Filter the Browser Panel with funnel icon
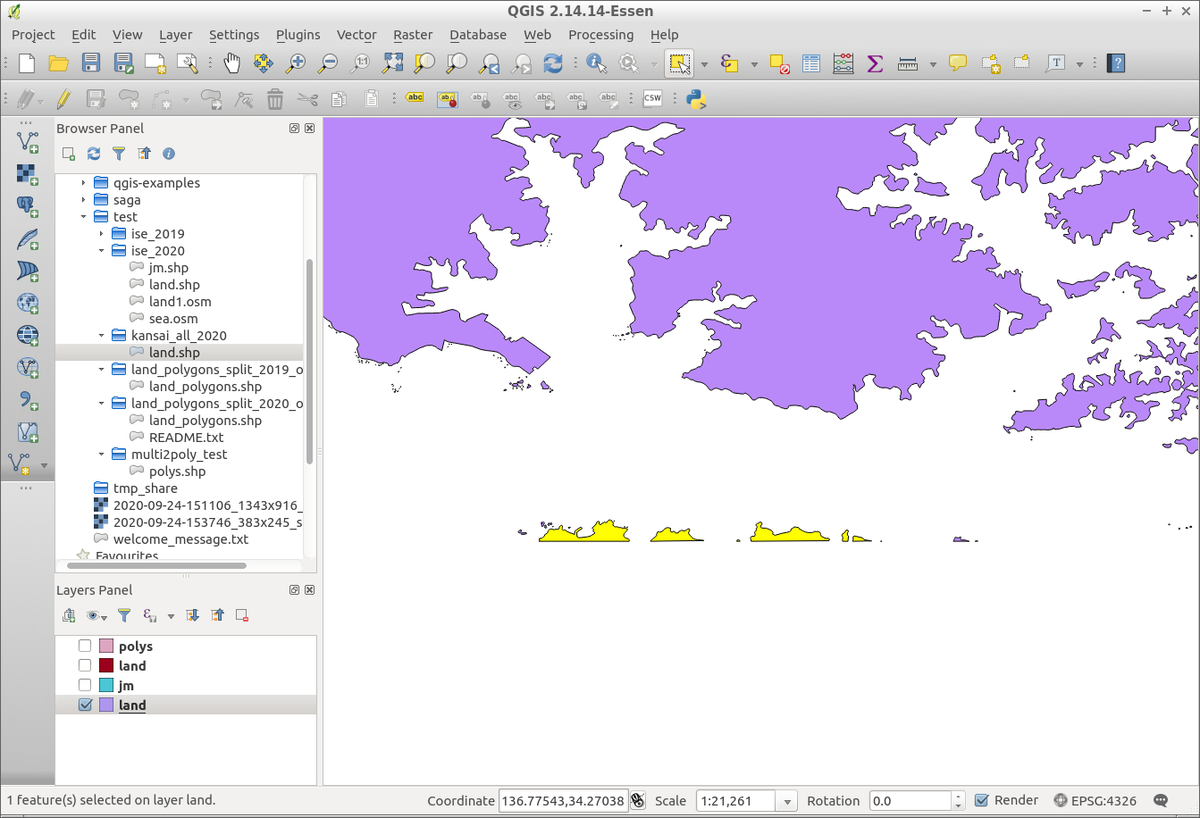This screenshot has width=1200, height=818. point(119,154)
